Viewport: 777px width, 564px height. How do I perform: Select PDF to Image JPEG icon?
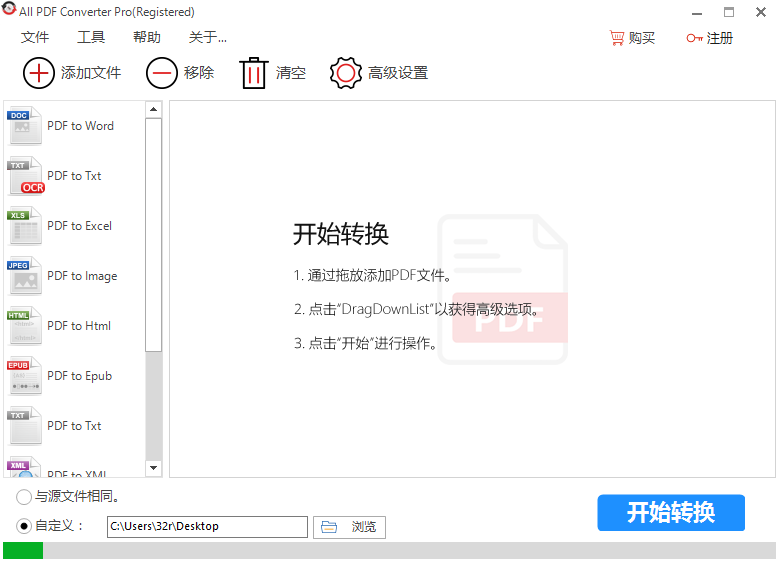(26, 276)
